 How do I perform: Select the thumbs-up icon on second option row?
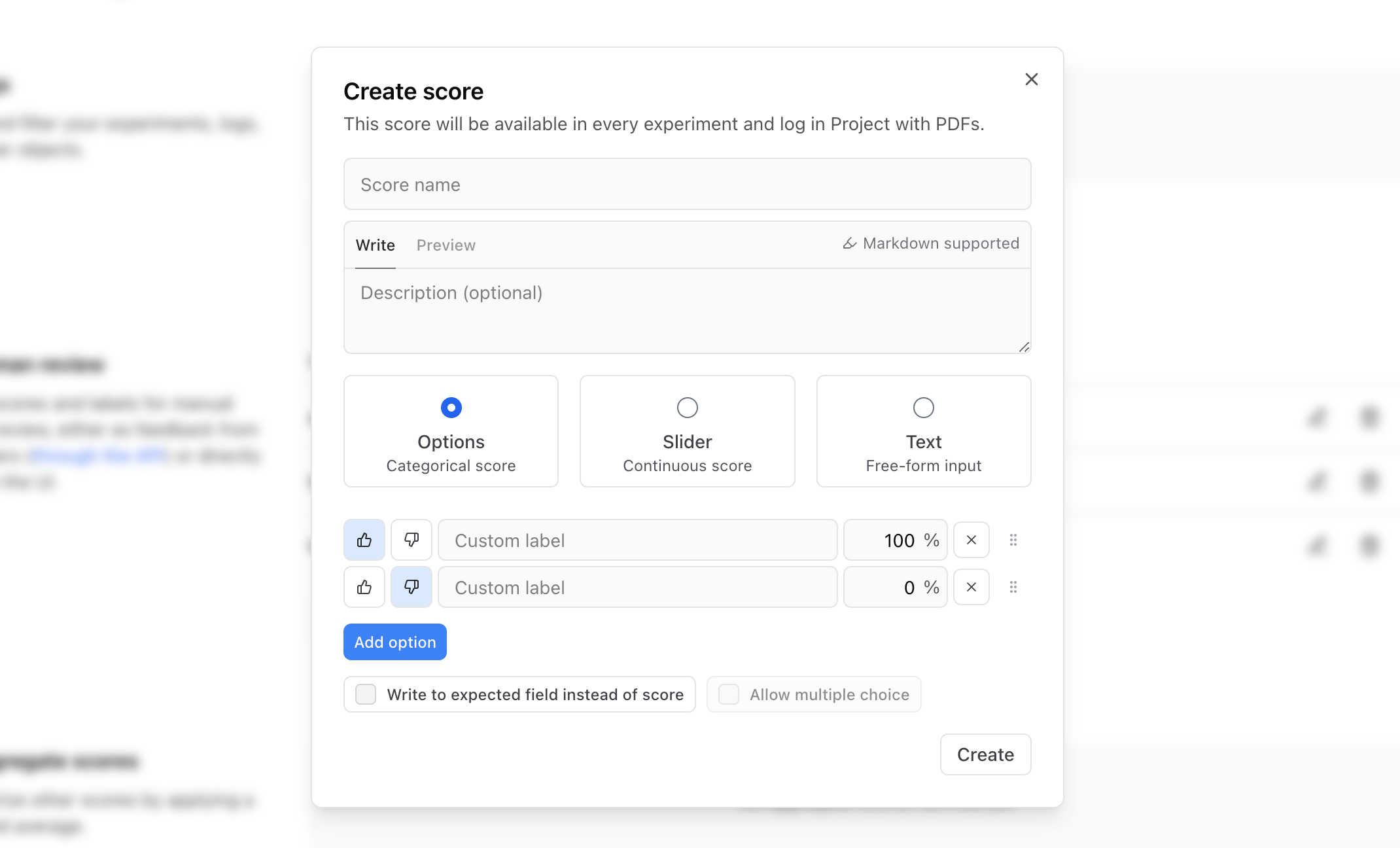click(x=364, y=587)
